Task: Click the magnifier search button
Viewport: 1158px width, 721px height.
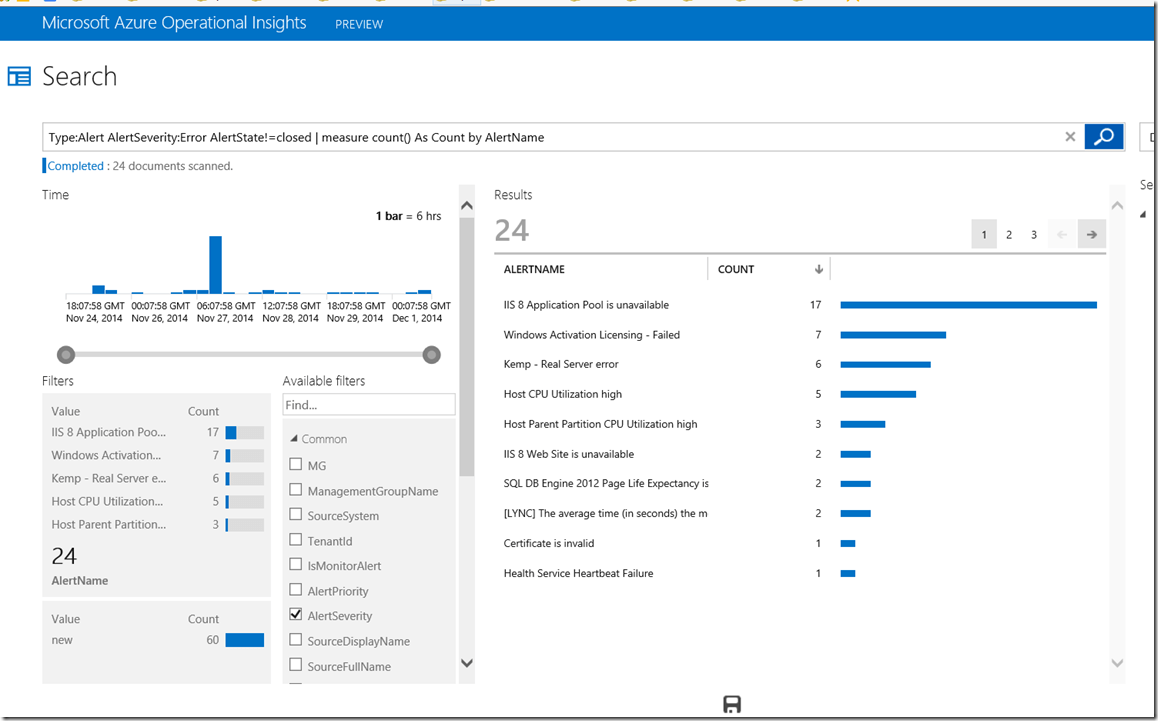Action: tap(1104, 137)
